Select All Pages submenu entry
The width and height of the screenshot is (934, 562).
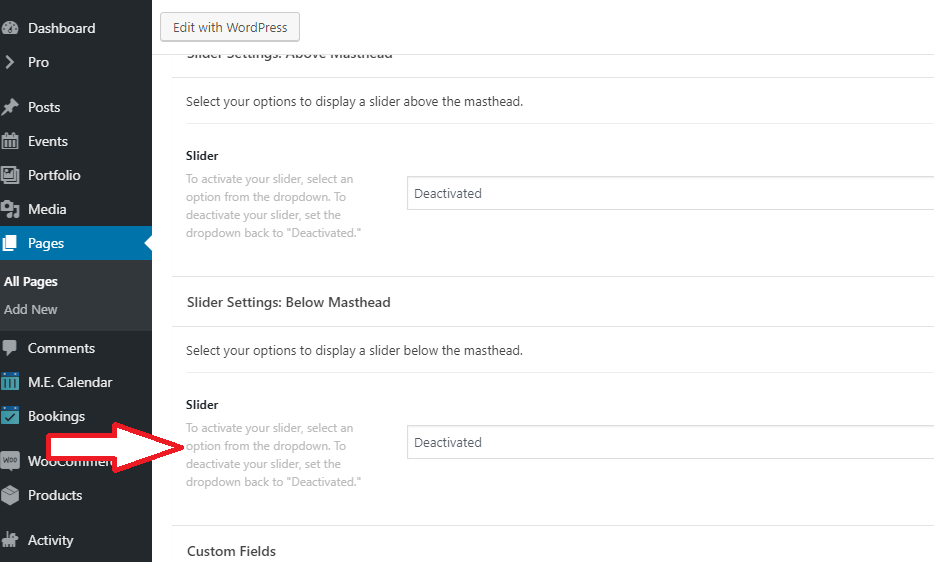point(31,281)
